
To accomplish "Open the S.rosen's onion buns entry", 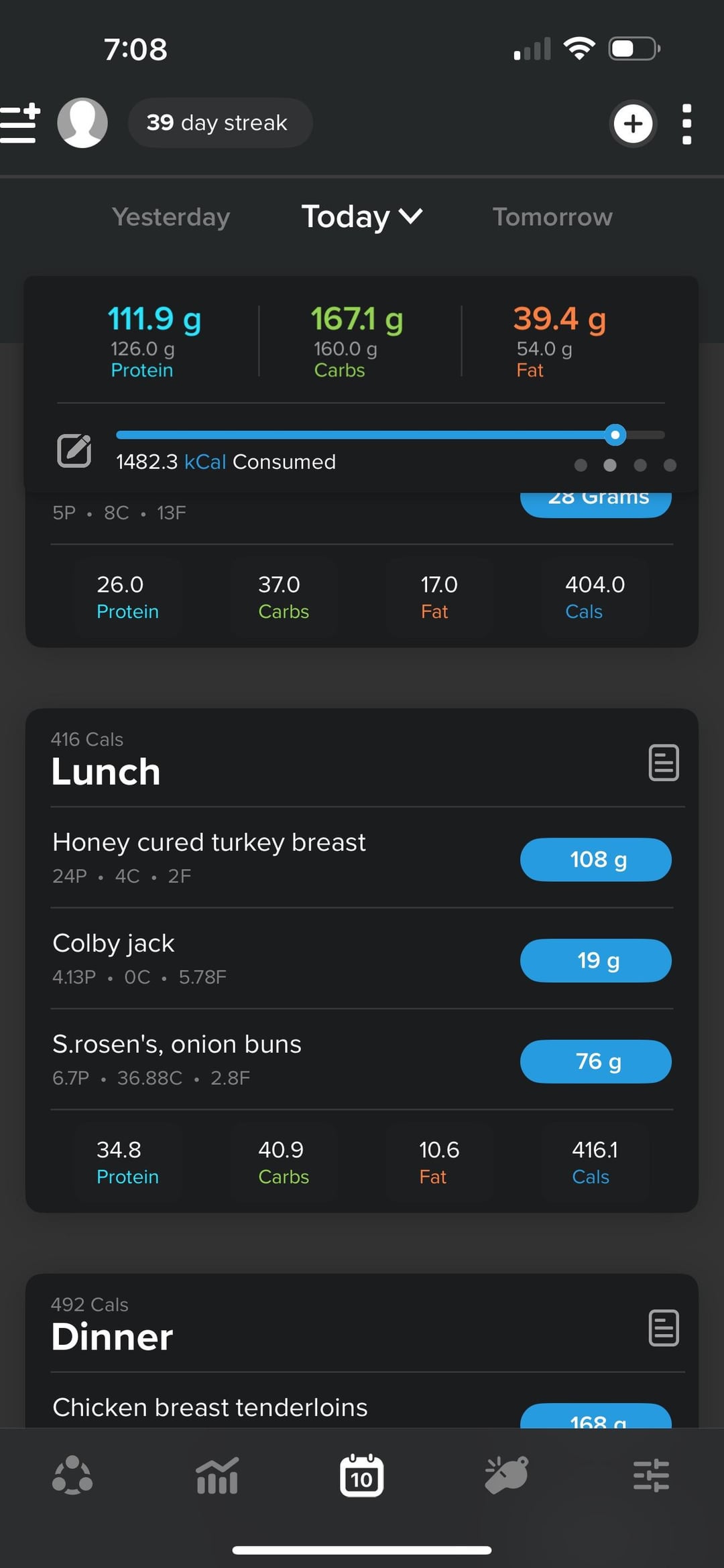I will (x=177, y=1045).
